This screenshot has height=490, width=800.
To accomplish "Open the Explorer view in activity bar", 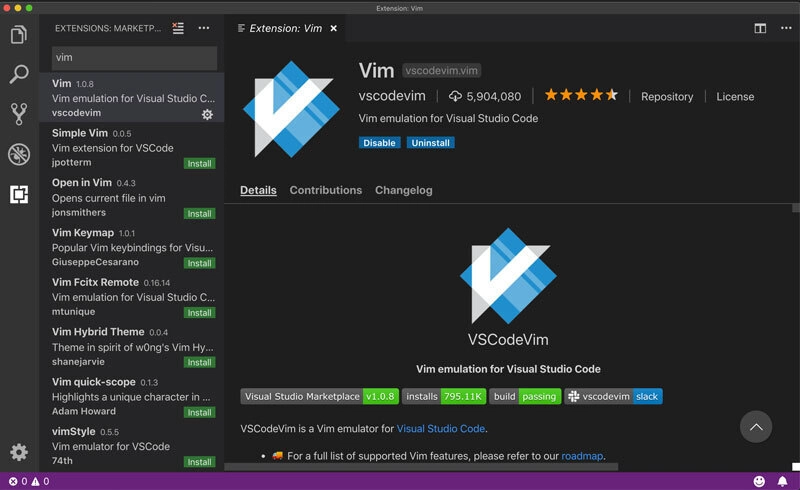I will (x=18, y=35).
